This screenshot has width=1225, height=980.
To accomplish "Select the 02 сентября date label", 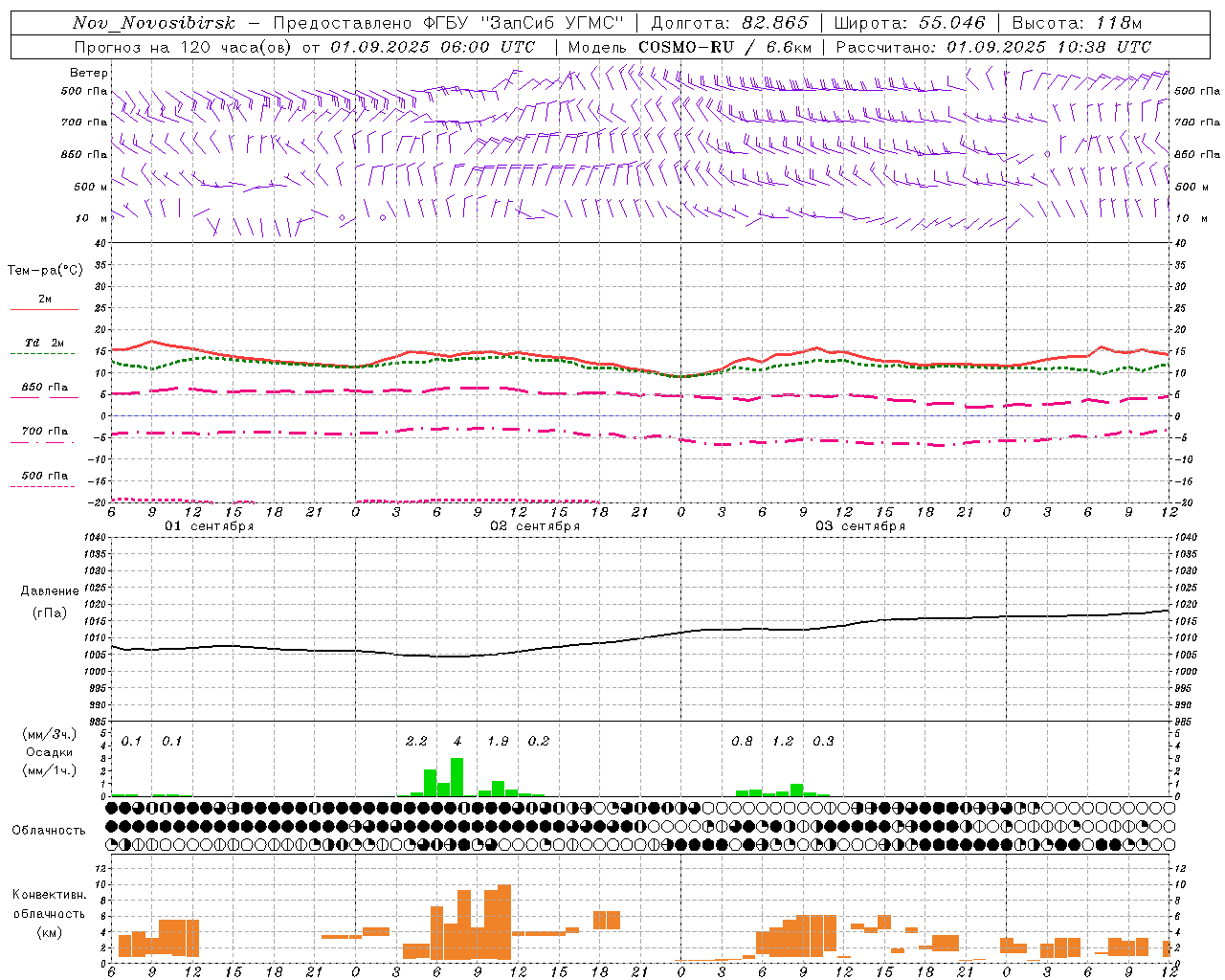I will coord(535,526).
